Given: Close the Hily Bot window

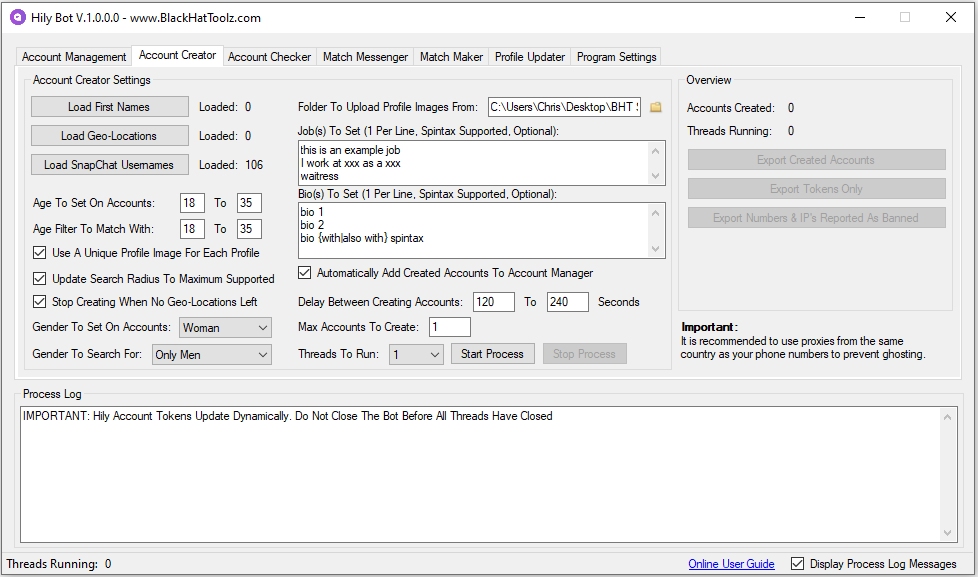Looking at the screenshot, I should pyautogui.click(x=951, y=17).
